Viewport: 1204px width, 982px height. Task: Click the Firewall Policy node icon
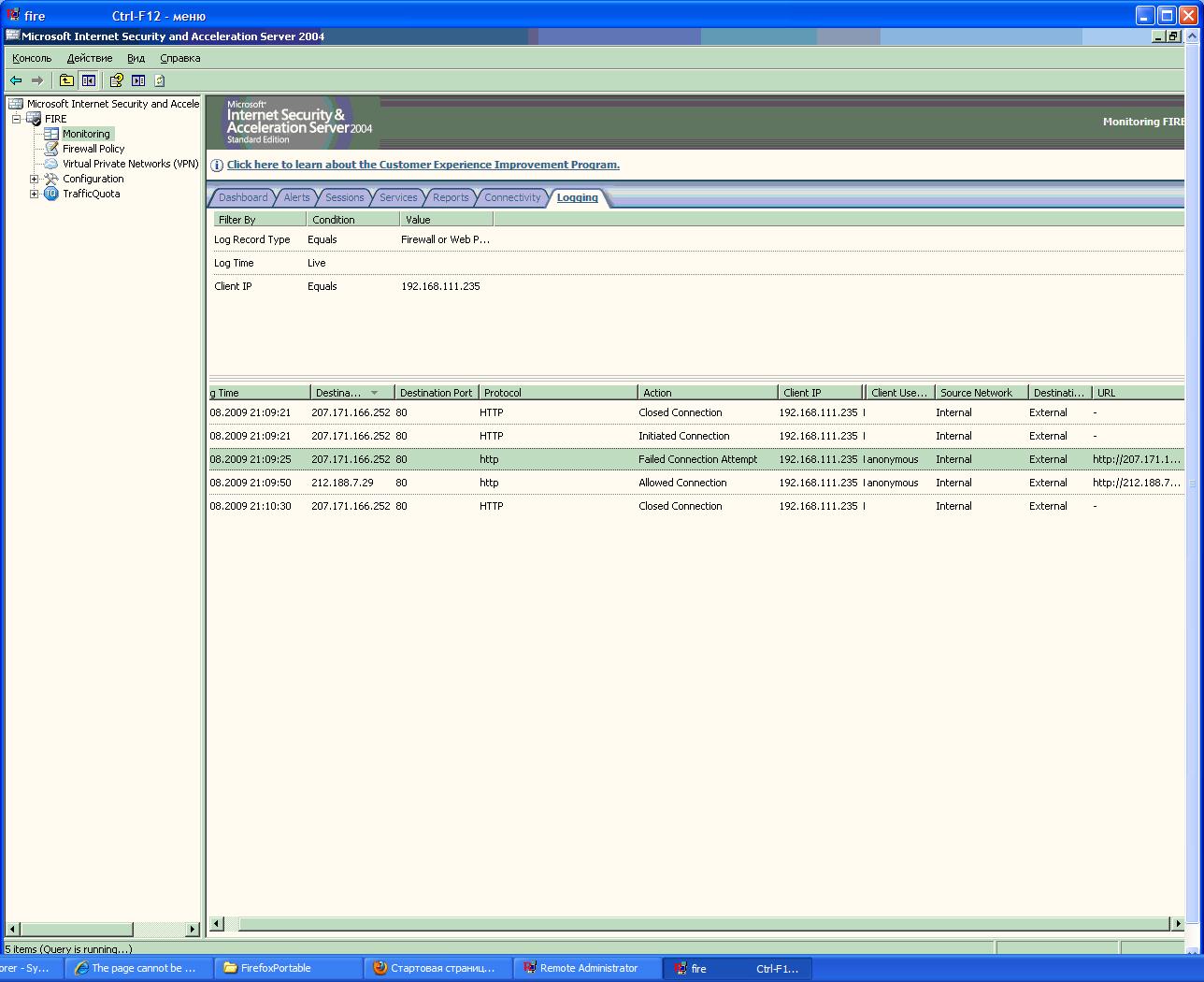click(51, 149)
